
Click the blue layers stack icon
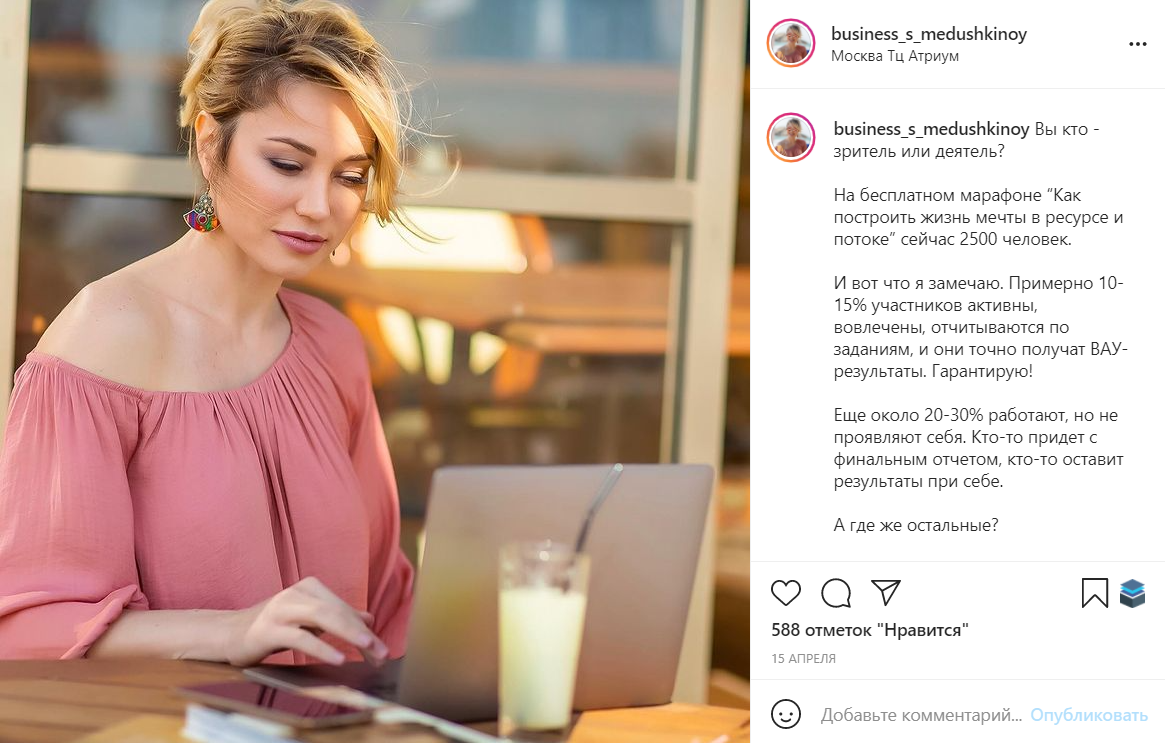(1132, 593)
